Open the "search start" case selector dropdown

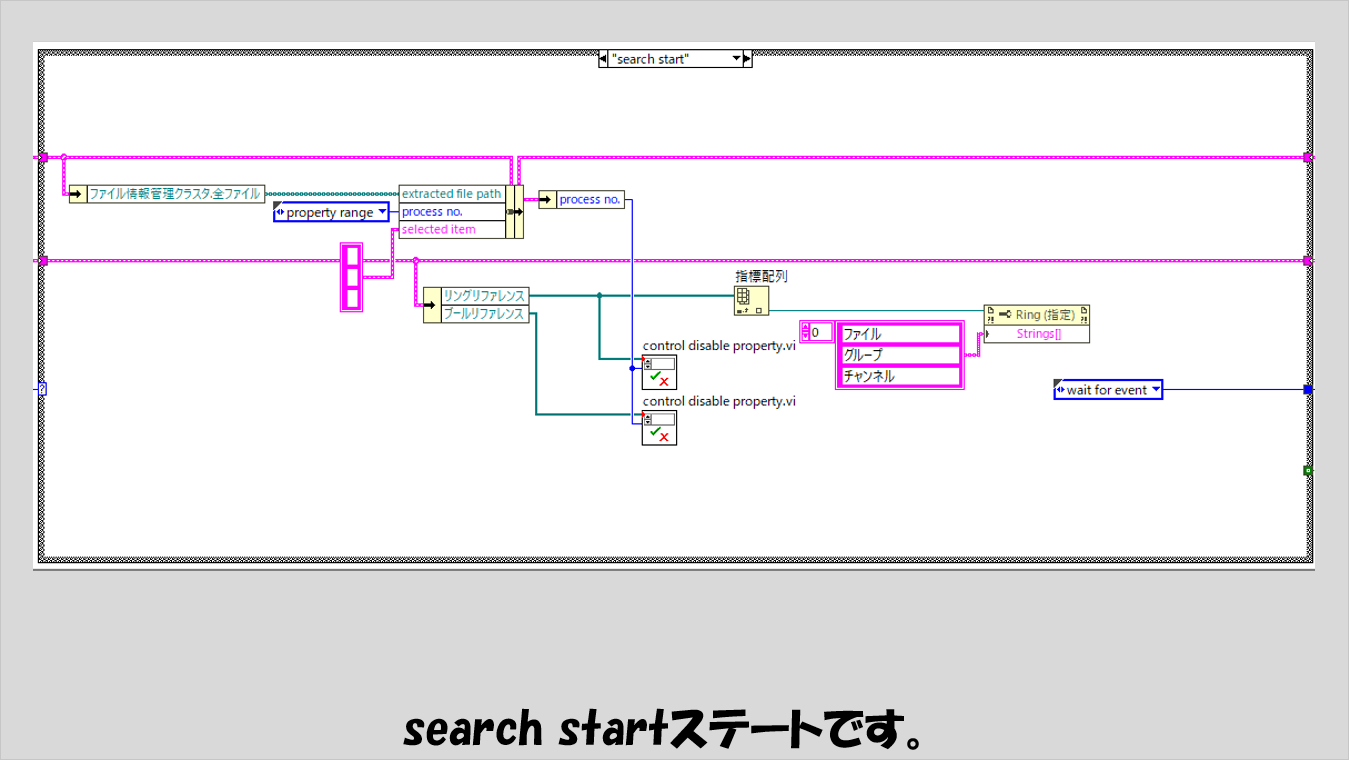[x=738, y=59]
